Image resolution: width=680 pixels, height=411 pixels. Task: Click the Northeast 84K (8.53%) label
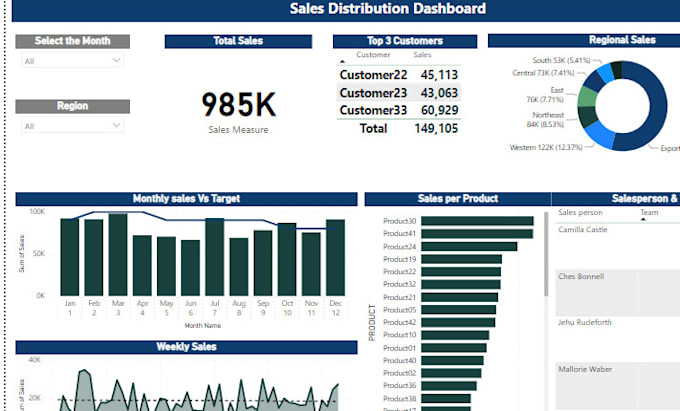click(x=545, y=120)
